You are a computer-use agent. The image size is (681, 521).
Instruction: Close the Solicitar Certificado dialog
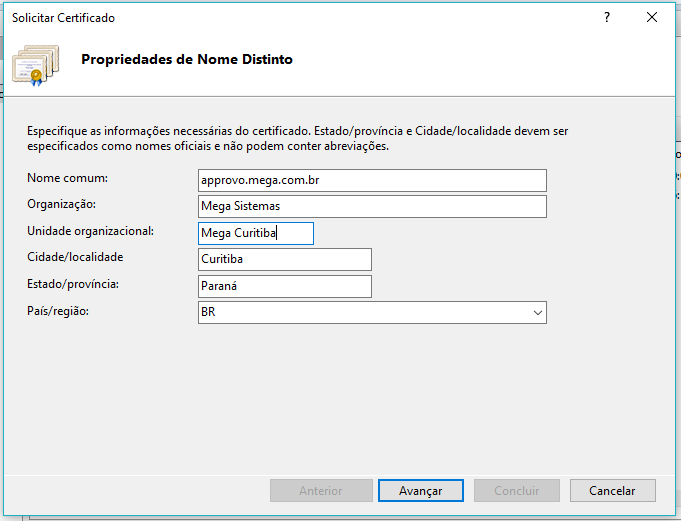coord(652,17)
